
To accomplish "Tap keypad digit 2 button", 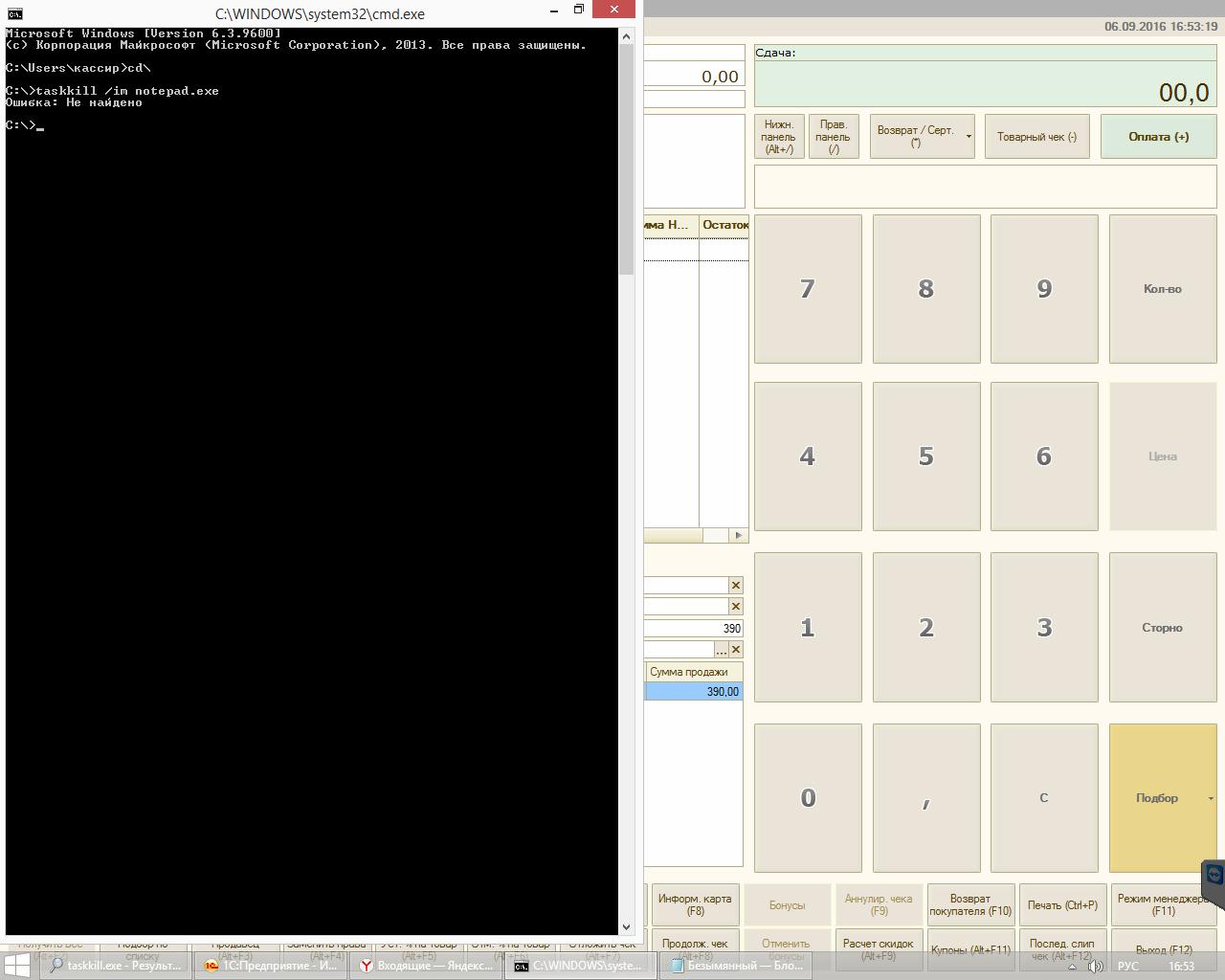I will tap(926, 628).
